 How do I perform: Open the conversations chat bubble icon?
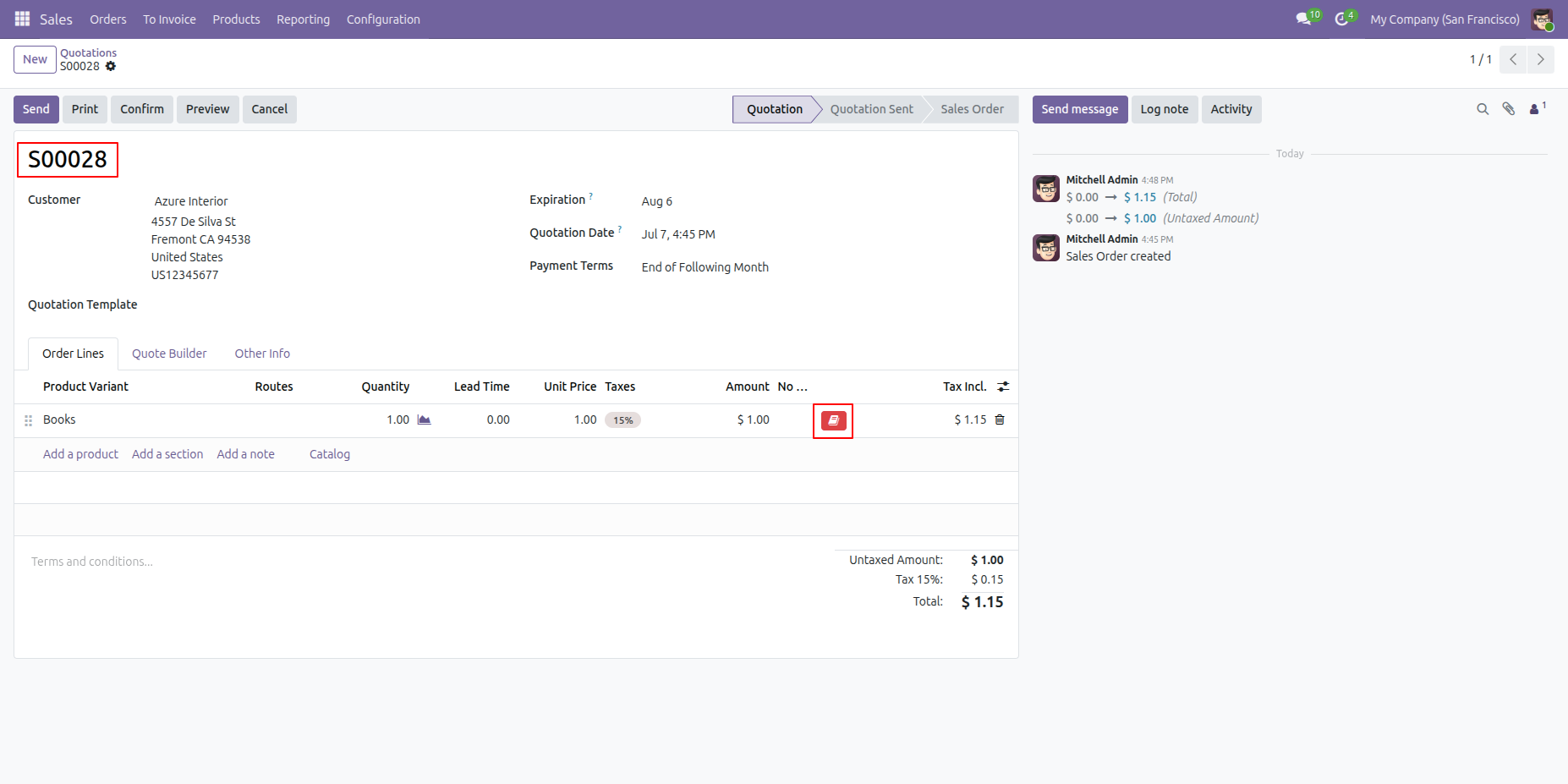[x=1303, y=19]
